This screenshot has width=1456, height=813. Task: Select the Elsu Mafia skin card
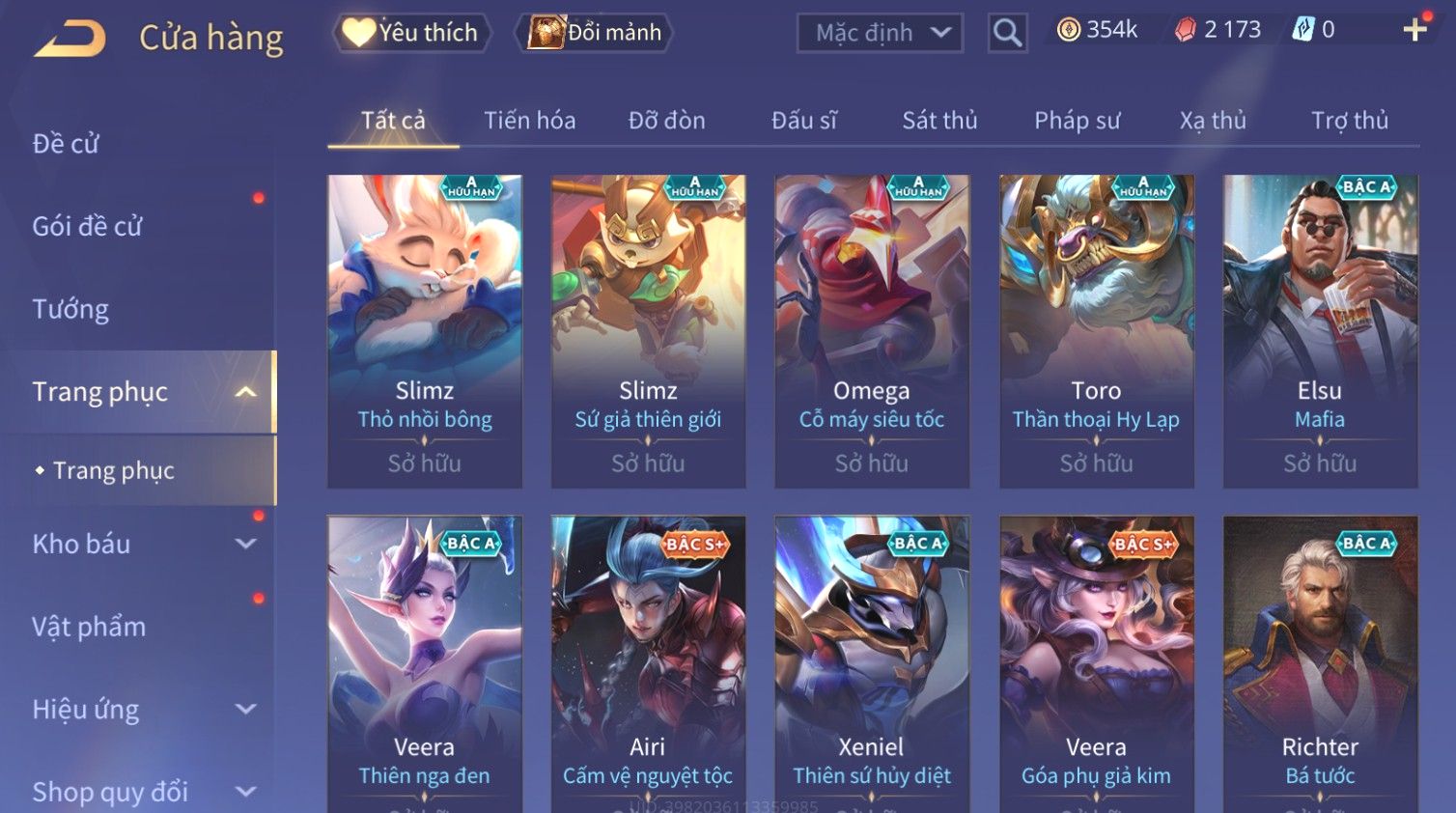click(1320, 331)
